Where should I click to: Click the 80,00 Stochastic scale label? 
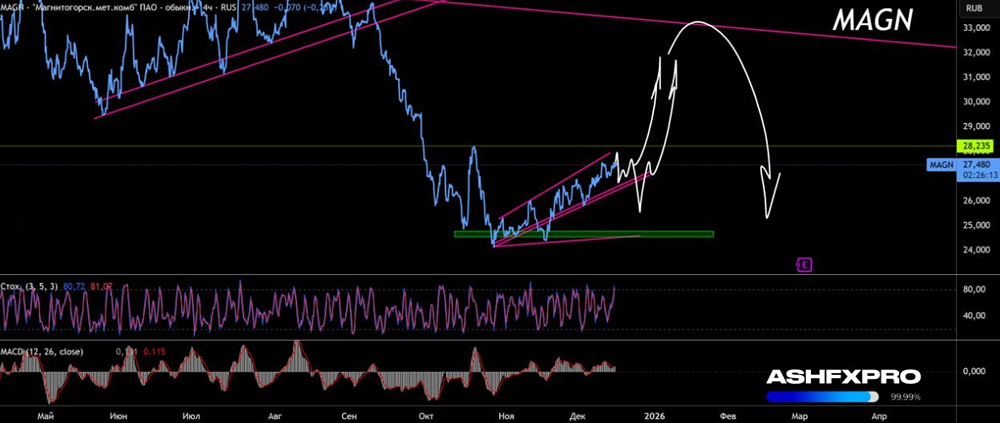point(976,290)
